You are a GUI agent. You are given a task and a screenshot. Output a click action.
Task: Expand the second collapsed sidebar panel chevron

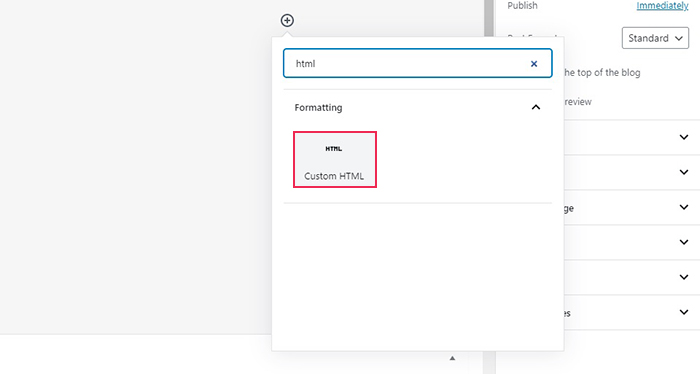684,172
